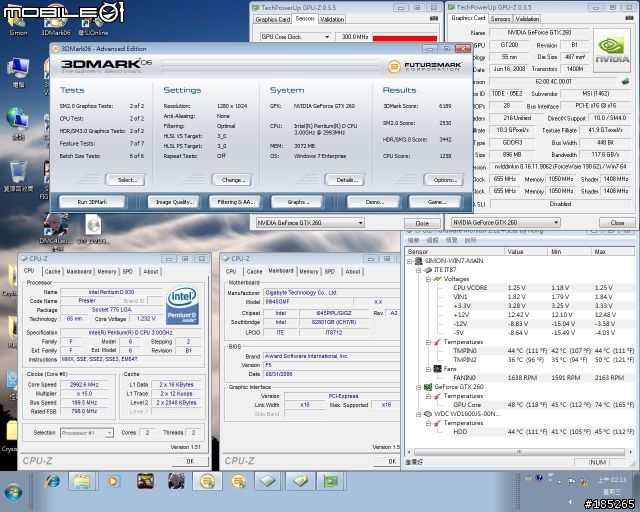Screen dimensions: 640x512
Task: Click Demo... button in 3DMark06
Action: 373,202
